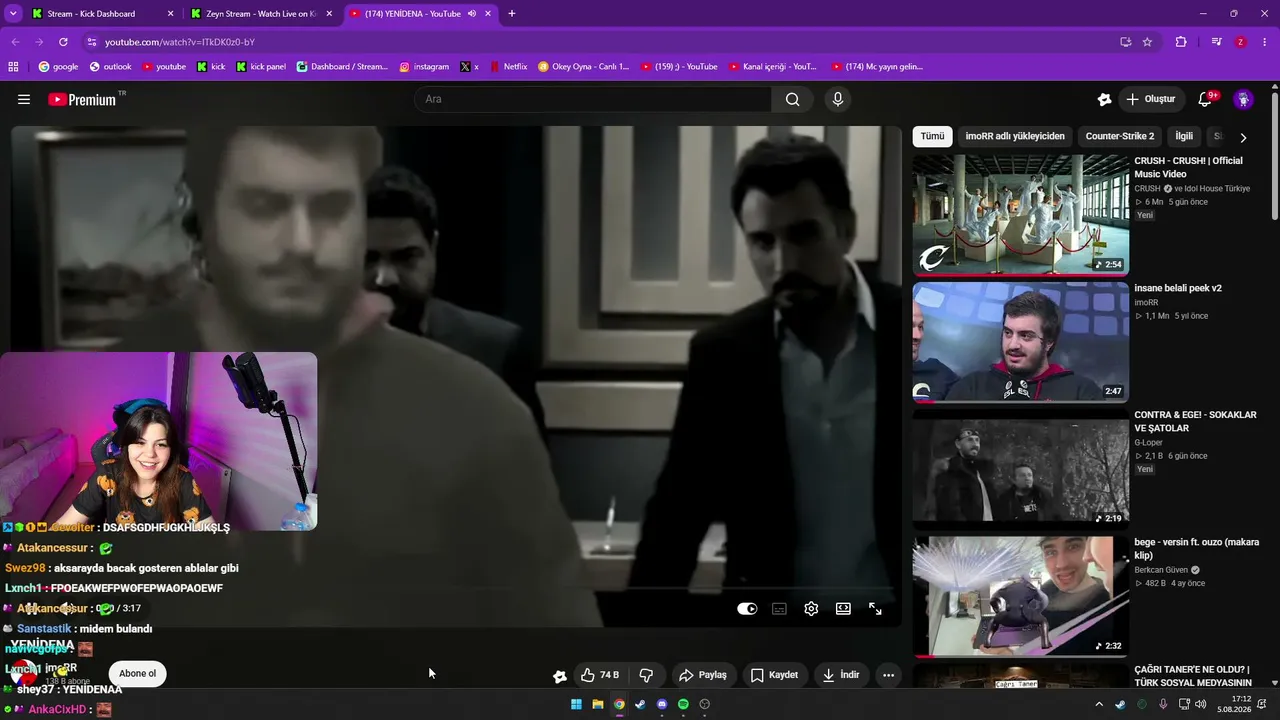Screen dimensions: 1280x720
Task: Open insane belali peek v2 thumbnail
Action: pyautogui.click(x=1021, y=342)
